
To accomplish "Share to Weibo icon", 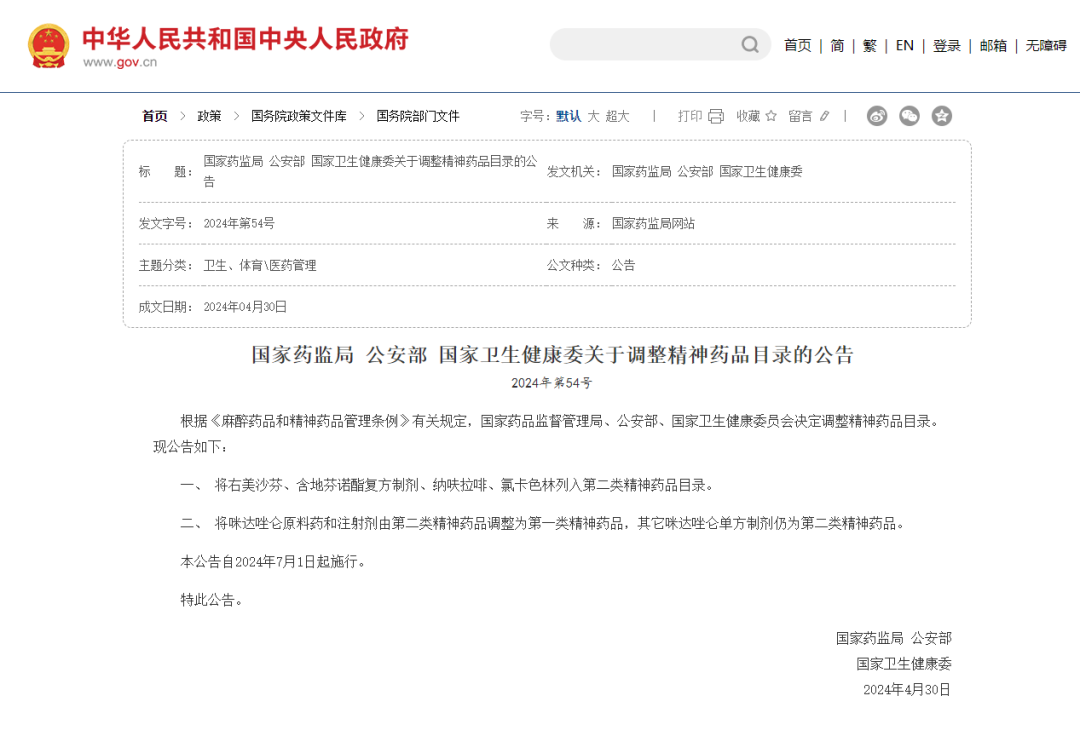I will click(x=877, y=116).
